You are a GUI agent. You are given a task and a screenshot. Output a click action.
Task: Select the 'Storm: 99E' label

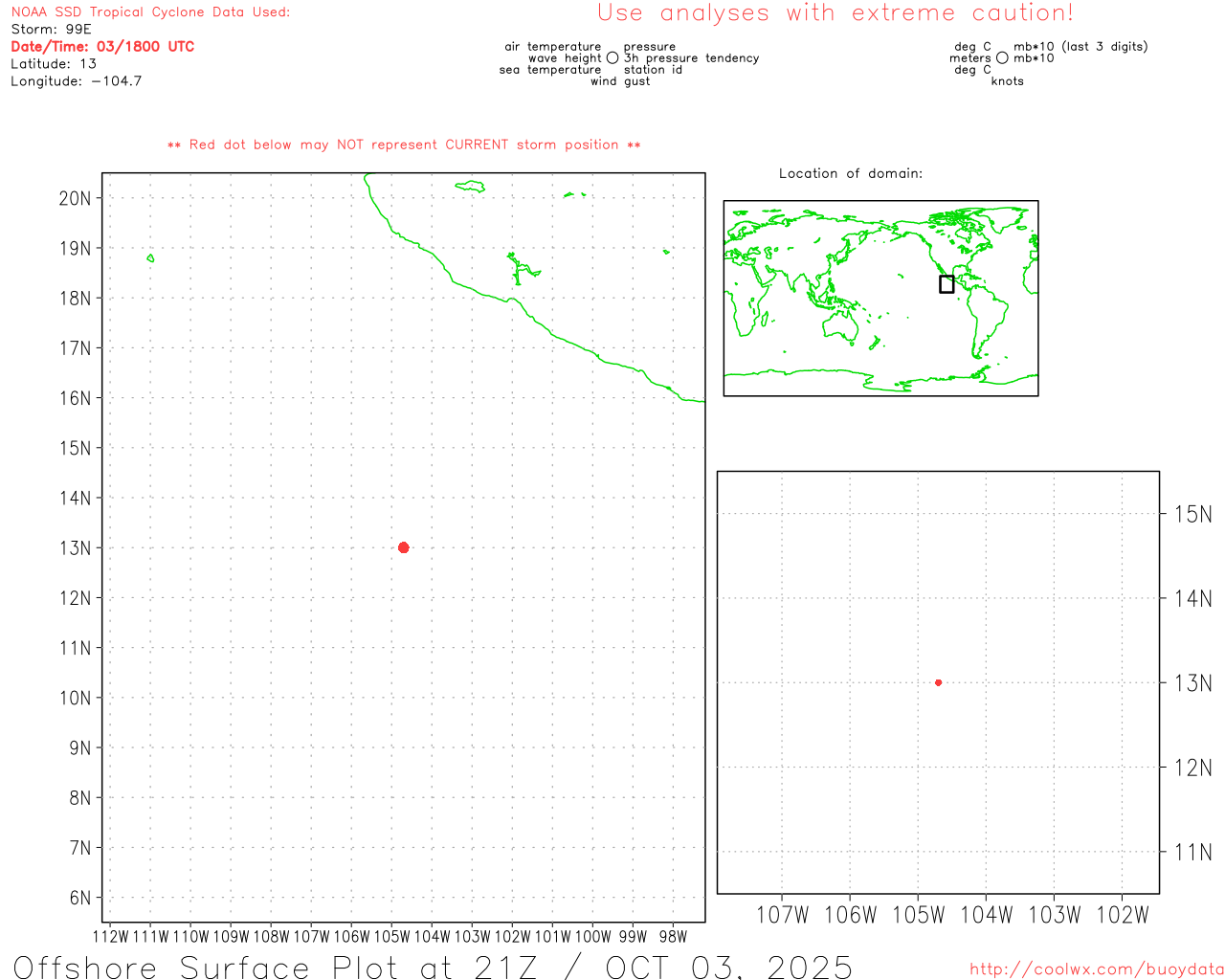point(51,29)
